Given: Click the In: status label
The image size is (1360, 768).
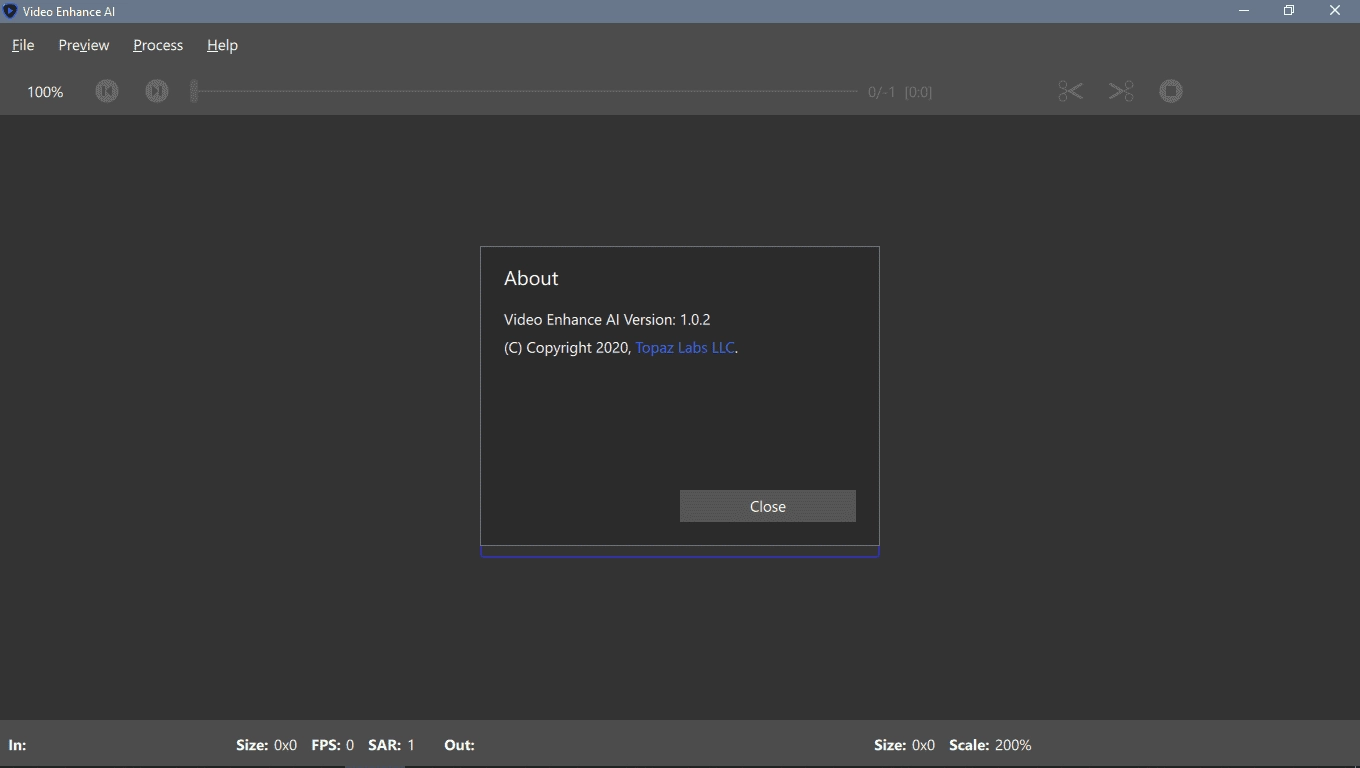Looking at the screenshot, I should tap(17, 745).
